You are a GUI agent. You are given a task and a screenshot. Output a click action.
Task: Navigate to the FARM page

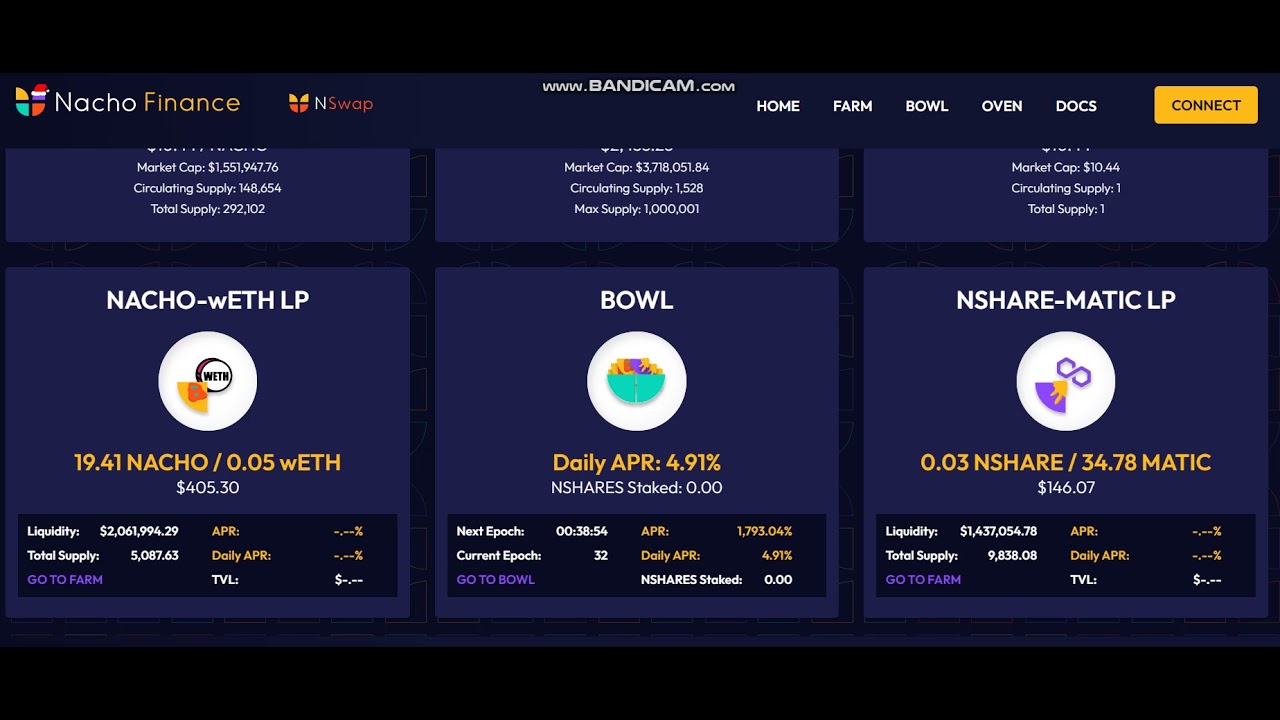pyautogui.click(x=852, y=106)
